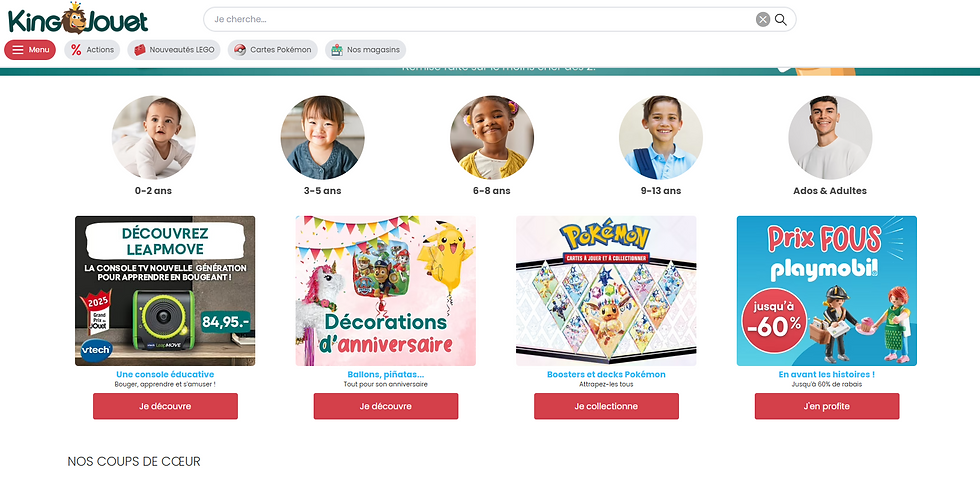980x494 pixels.
Task: Open Nouveautés LEGO with red brick icon
Action: 174,50
